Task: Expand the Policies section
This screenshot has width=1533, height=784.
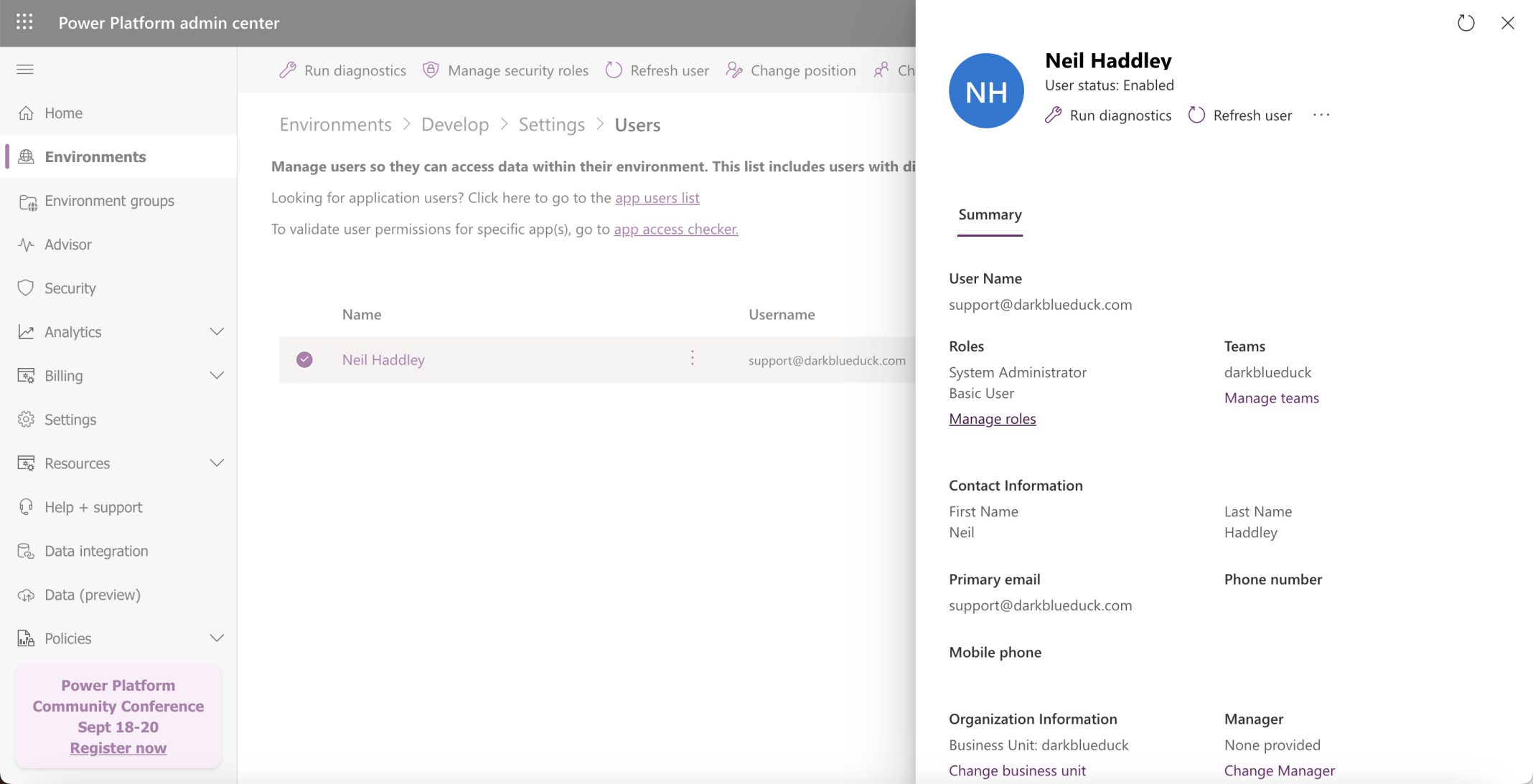Action: [217, 638]
